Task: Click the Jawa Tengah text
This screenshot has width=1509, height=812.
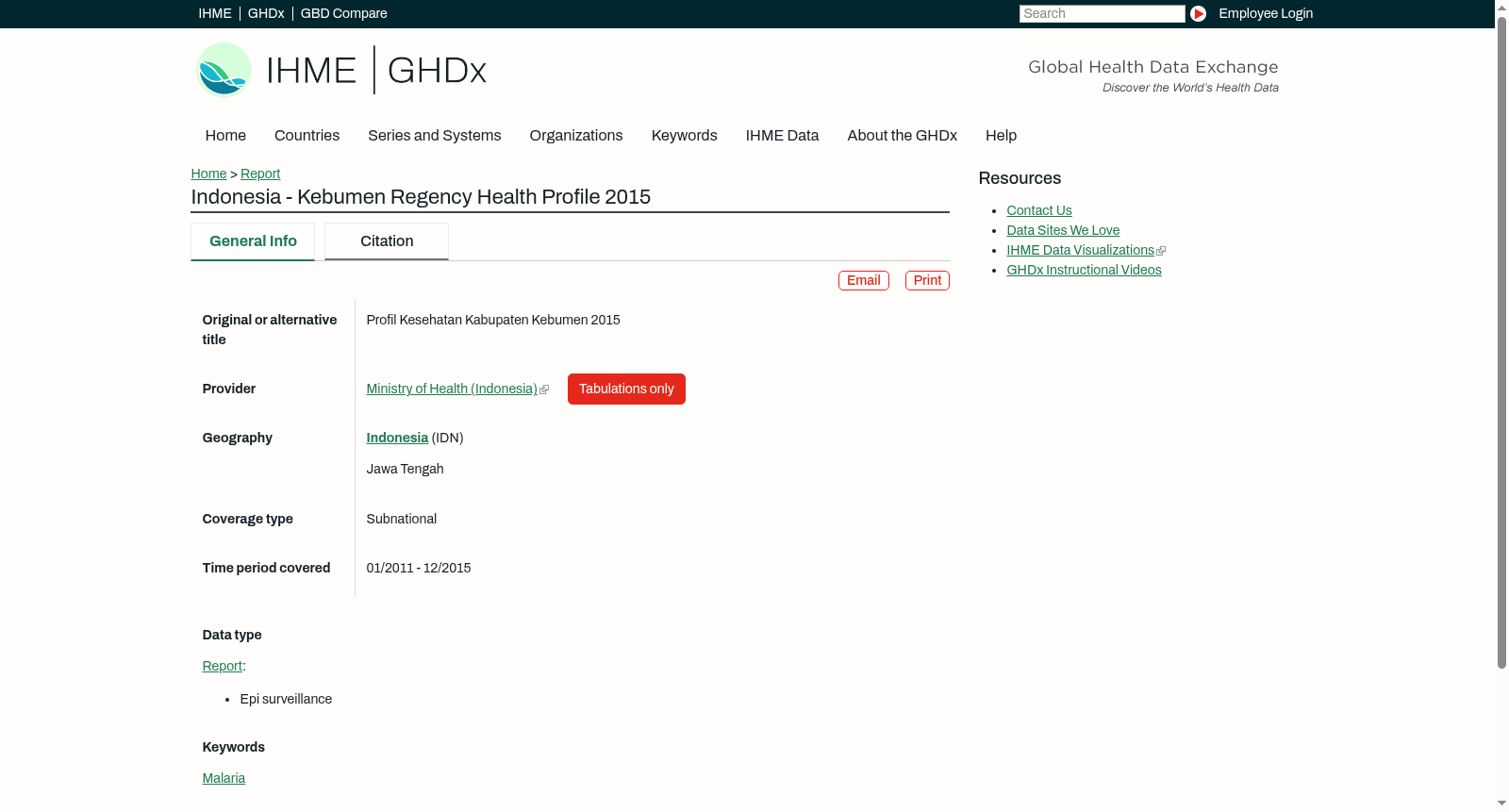Action: (x=405, y=469)
